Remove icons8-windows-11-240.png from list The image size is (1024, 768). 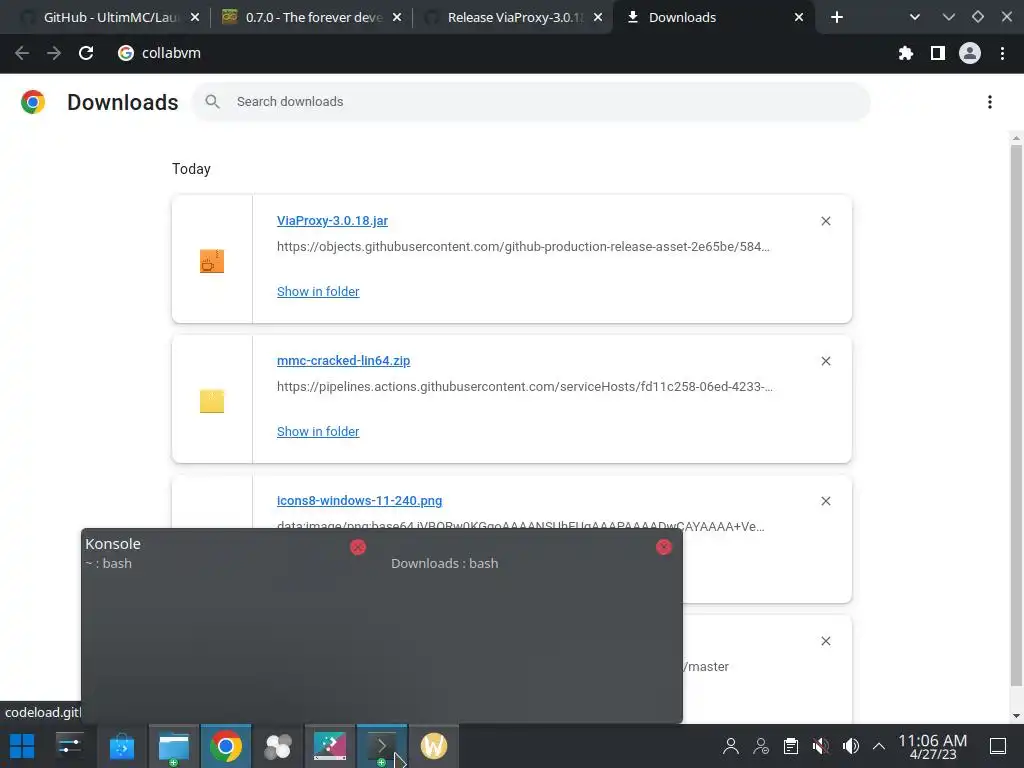coord(826,501)
